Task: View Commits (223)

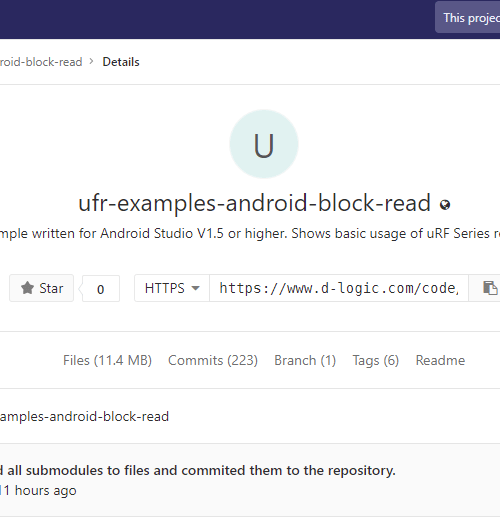Action: [x=213, y=360]
